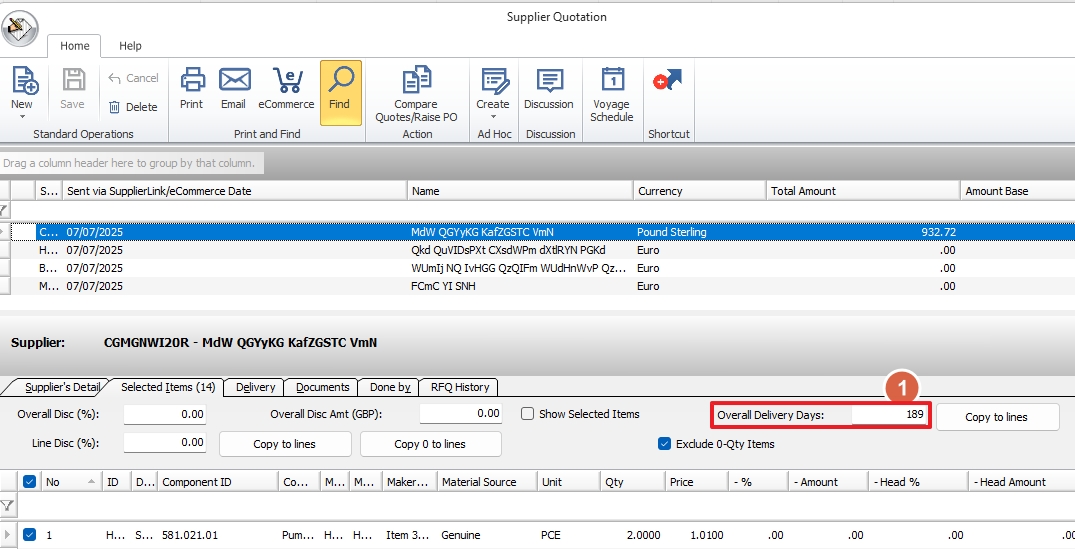Open the eCommerce cart icon

[287, 80]
